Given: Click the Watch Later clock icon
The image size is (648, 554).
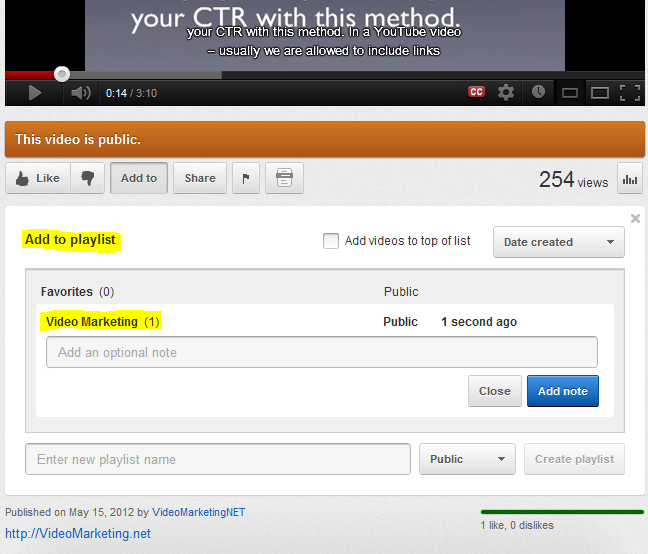Looking at the screenshot, I should click(x=538, y=92).
